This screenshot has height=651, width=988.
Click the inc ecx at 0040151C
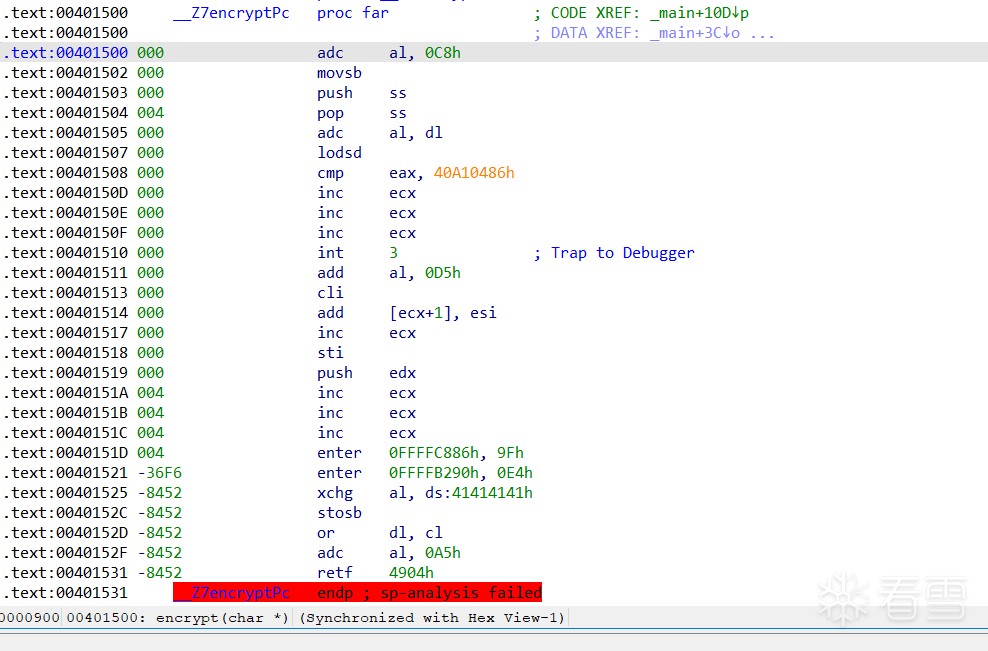[366, 433]
